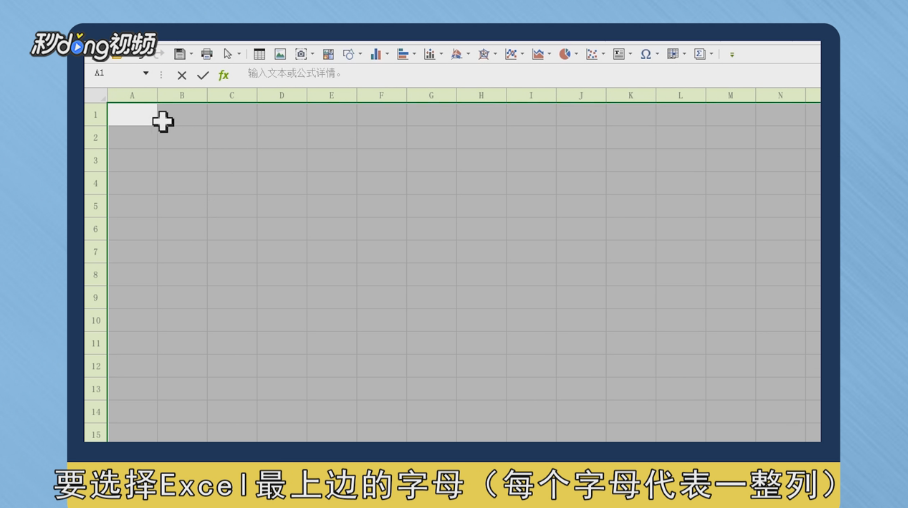This screenshot has width=908, height=508.
Task: Expand the Name Box dropdown arrow
Action: pyautogui.click(x=146, y=73)
